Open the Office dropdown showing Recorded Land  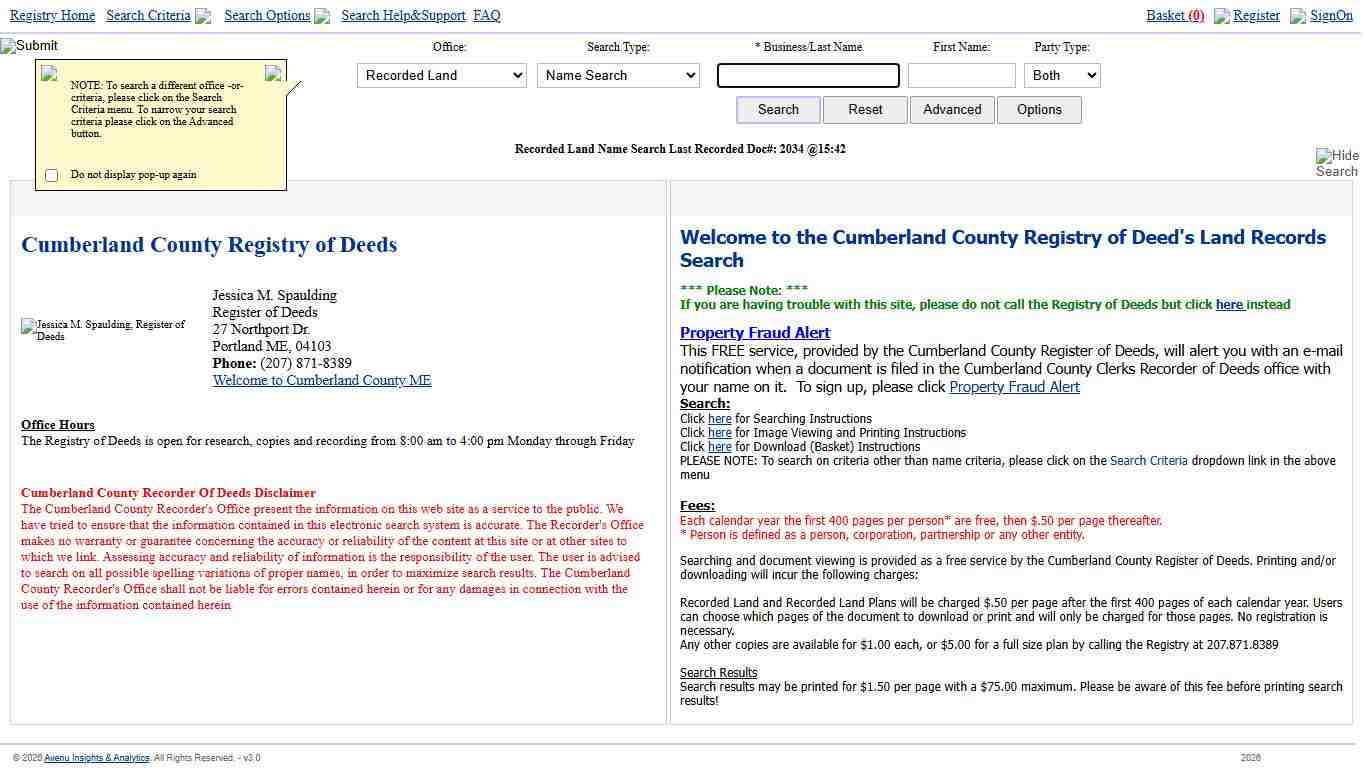tap(441, 76)
